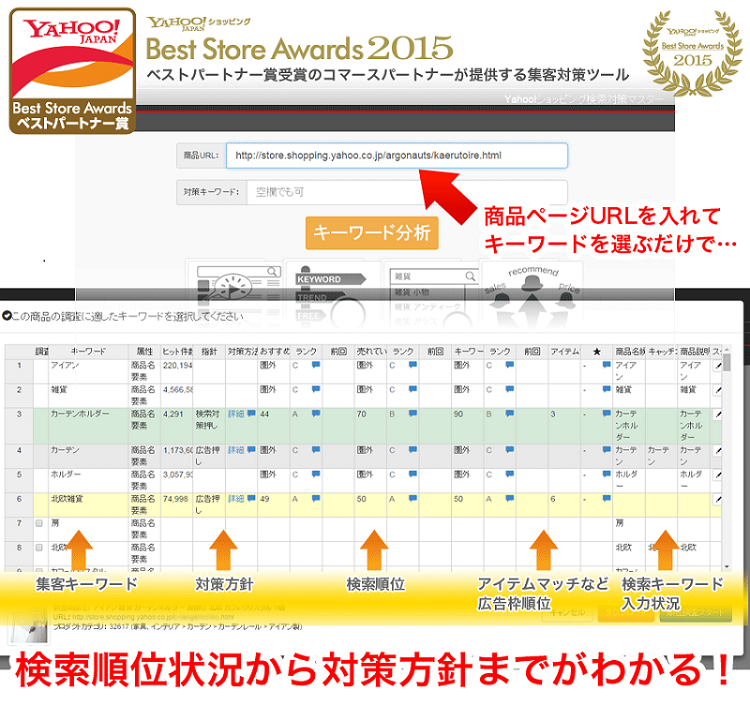
Task: Open recommended-rank comment icon in アイアン row
Action: [316, 365]
